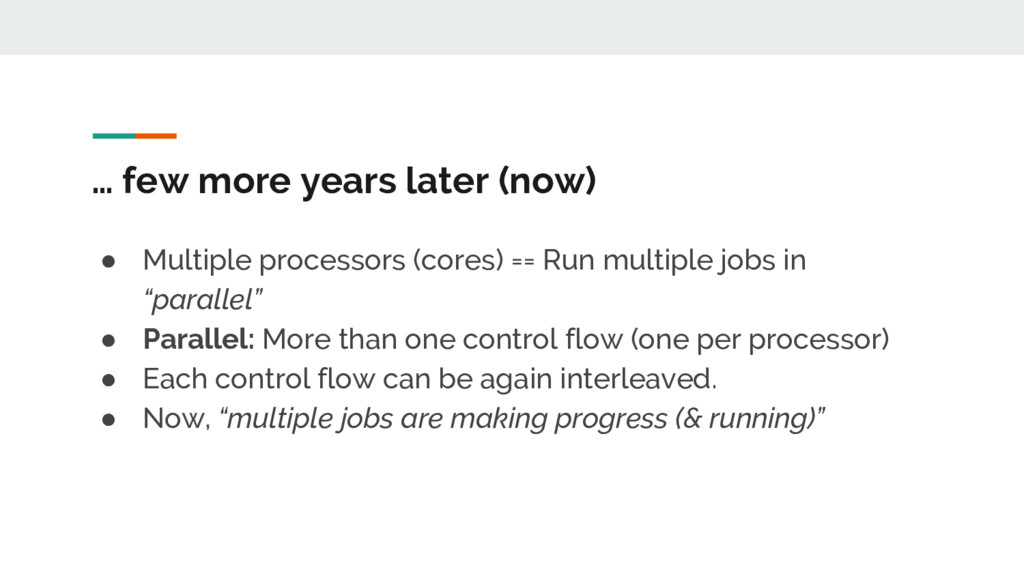Click the italic "parallel" quoted word

tap(203, 301)
